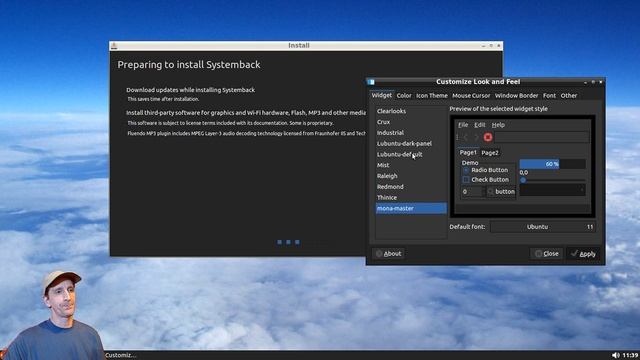This screenshot has height=360, width=640.
Task: Open the Other tab
Action: [569, 96]
